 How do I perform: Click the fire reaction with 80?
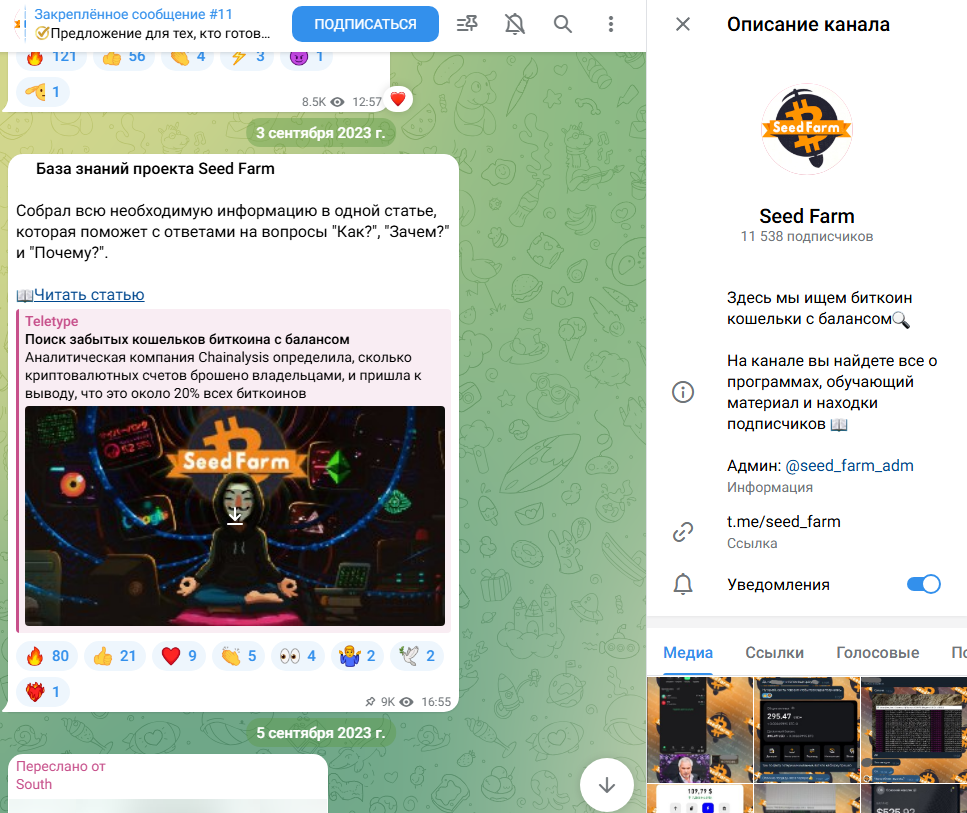[x=47, y=656]
